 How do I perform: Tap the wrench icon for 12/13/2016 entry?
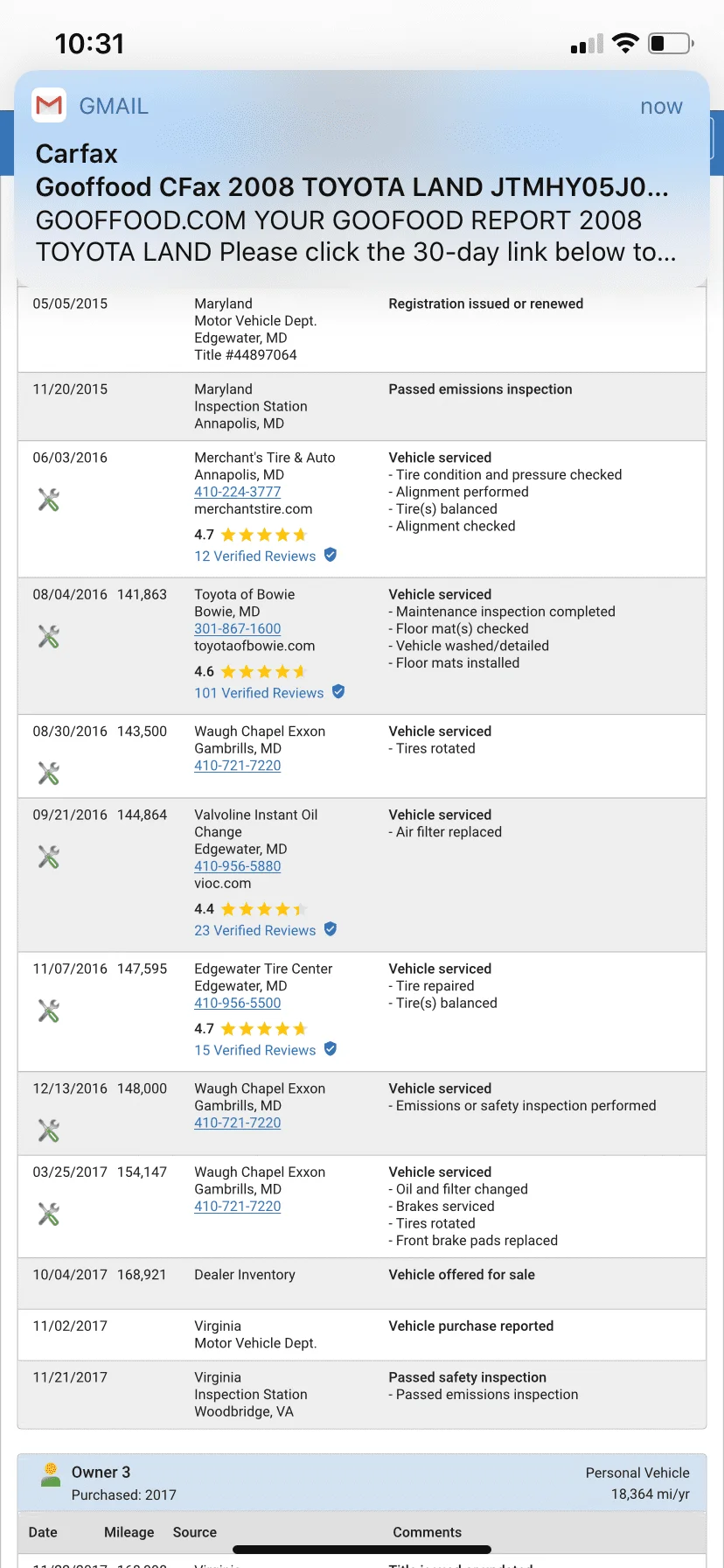click(49, 1130)
